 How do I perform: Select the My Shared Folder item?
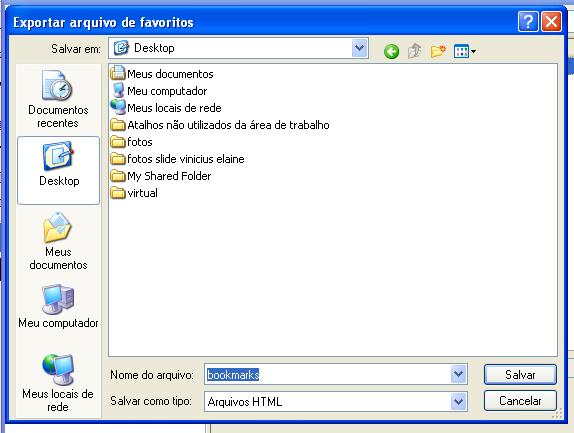[x=161, y=176]
